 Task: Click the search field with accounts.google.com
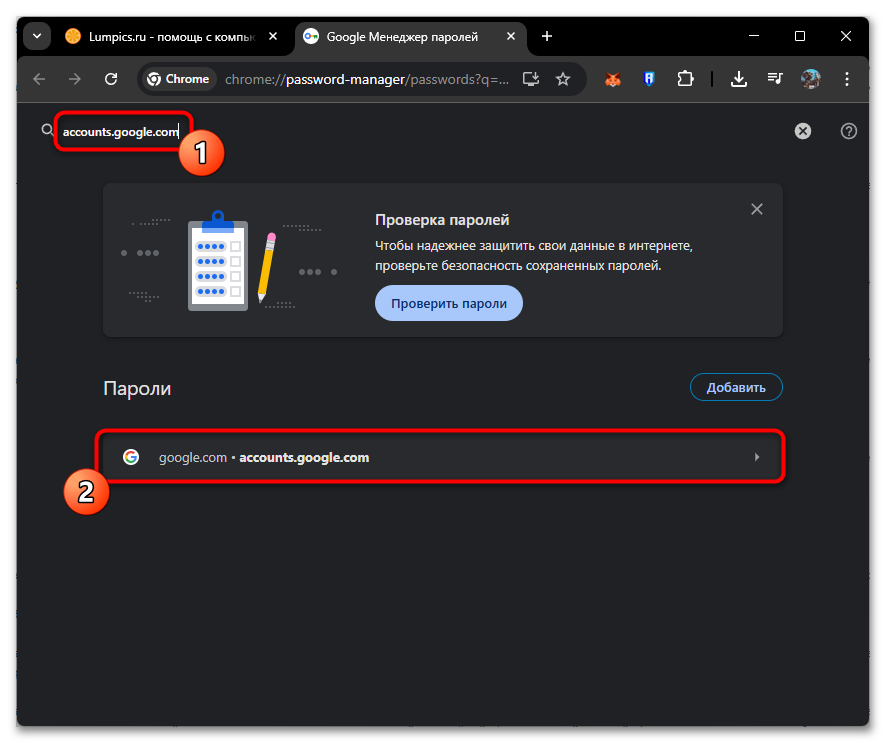(121, 132)
